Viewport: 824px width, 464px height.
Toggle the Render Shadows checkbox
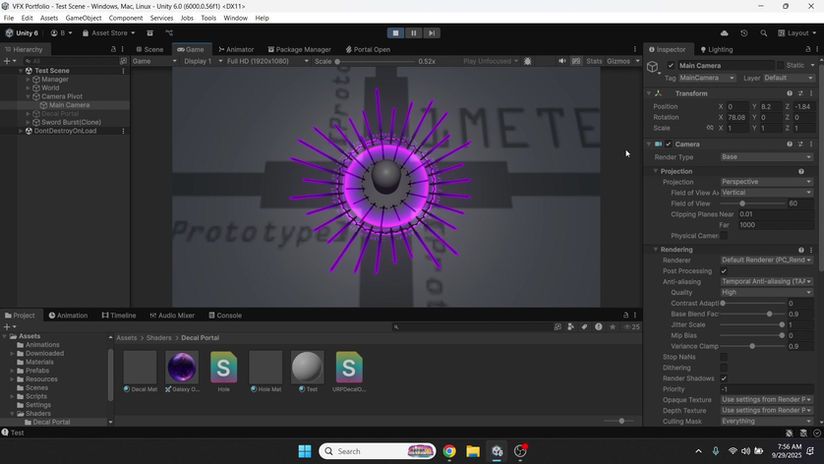click(x=724, y=378)
